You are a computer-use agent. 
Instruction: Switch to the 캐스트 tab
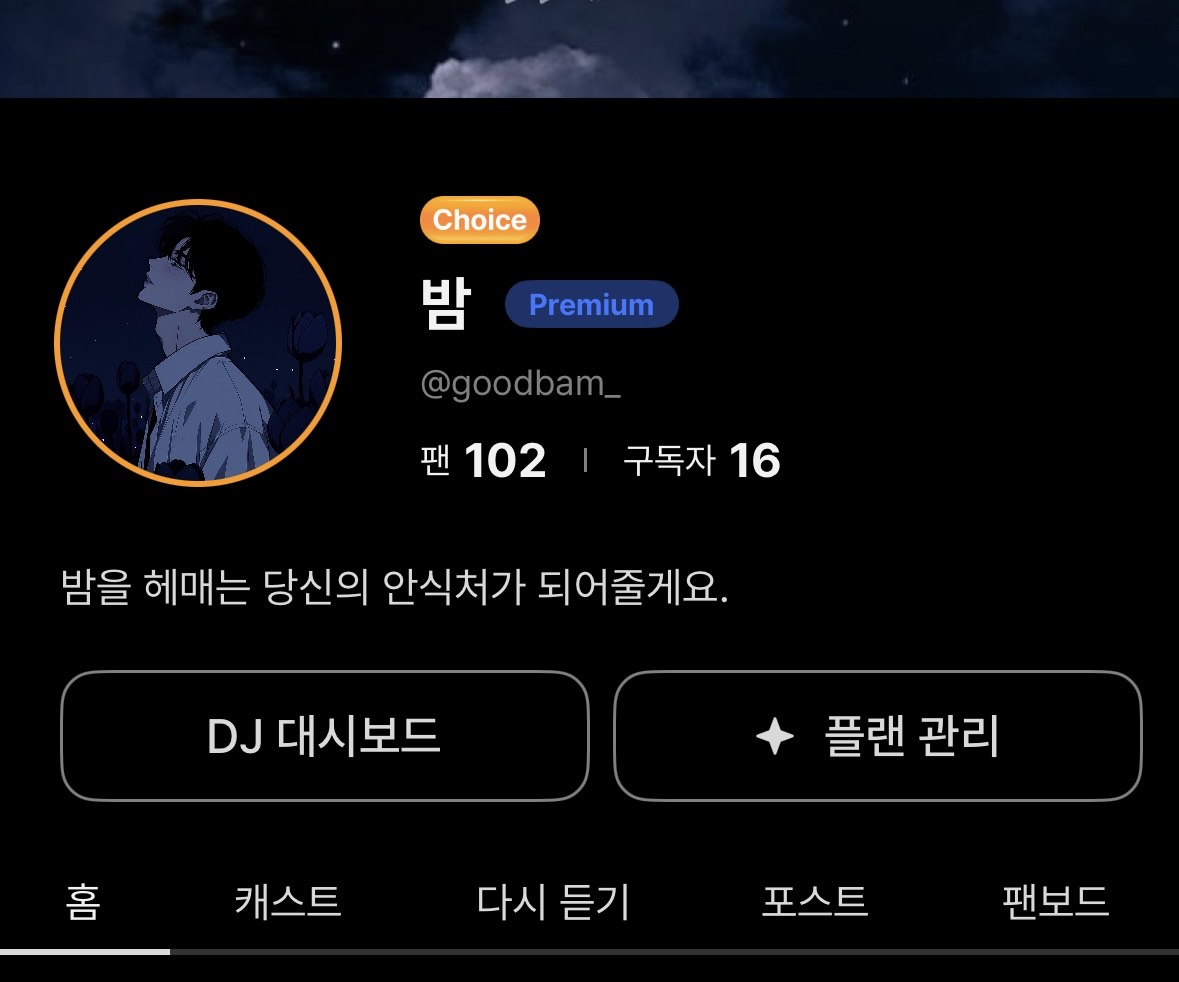(x=288, y=902)
